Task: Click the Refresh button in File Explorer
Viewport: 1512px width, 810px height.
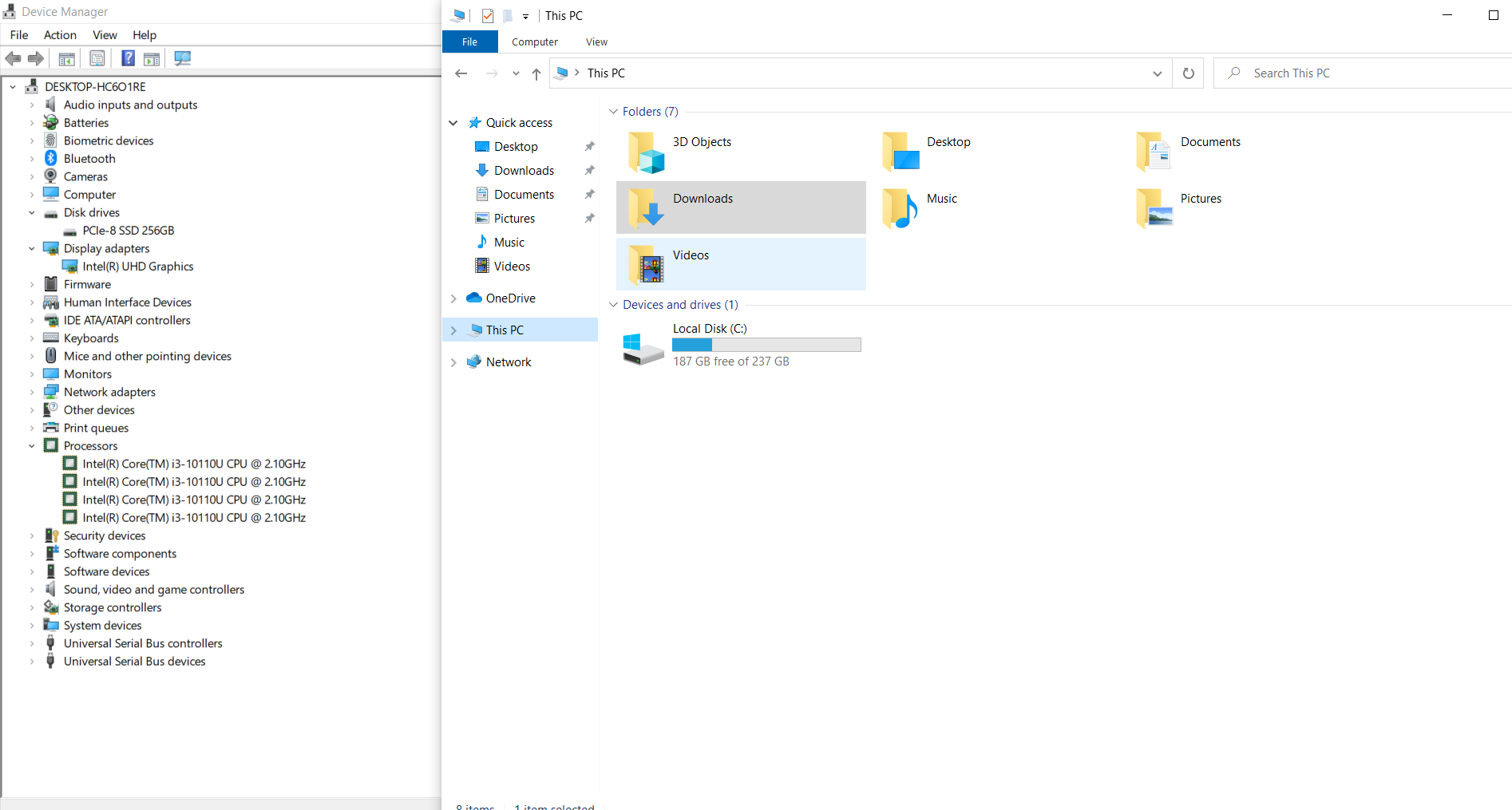Action: (x=1188, y=73)
